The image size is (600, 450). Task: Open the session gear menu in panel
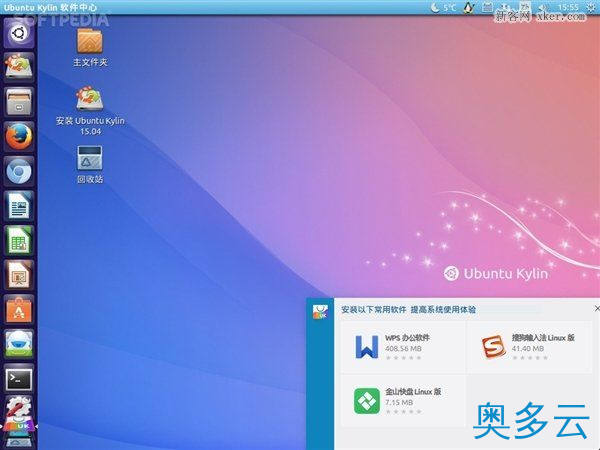[592, 7]
